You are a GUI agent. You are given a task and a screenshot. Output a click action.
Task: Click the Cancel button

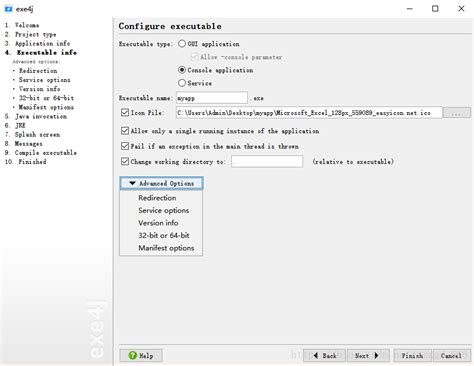[x=451, y=356]
